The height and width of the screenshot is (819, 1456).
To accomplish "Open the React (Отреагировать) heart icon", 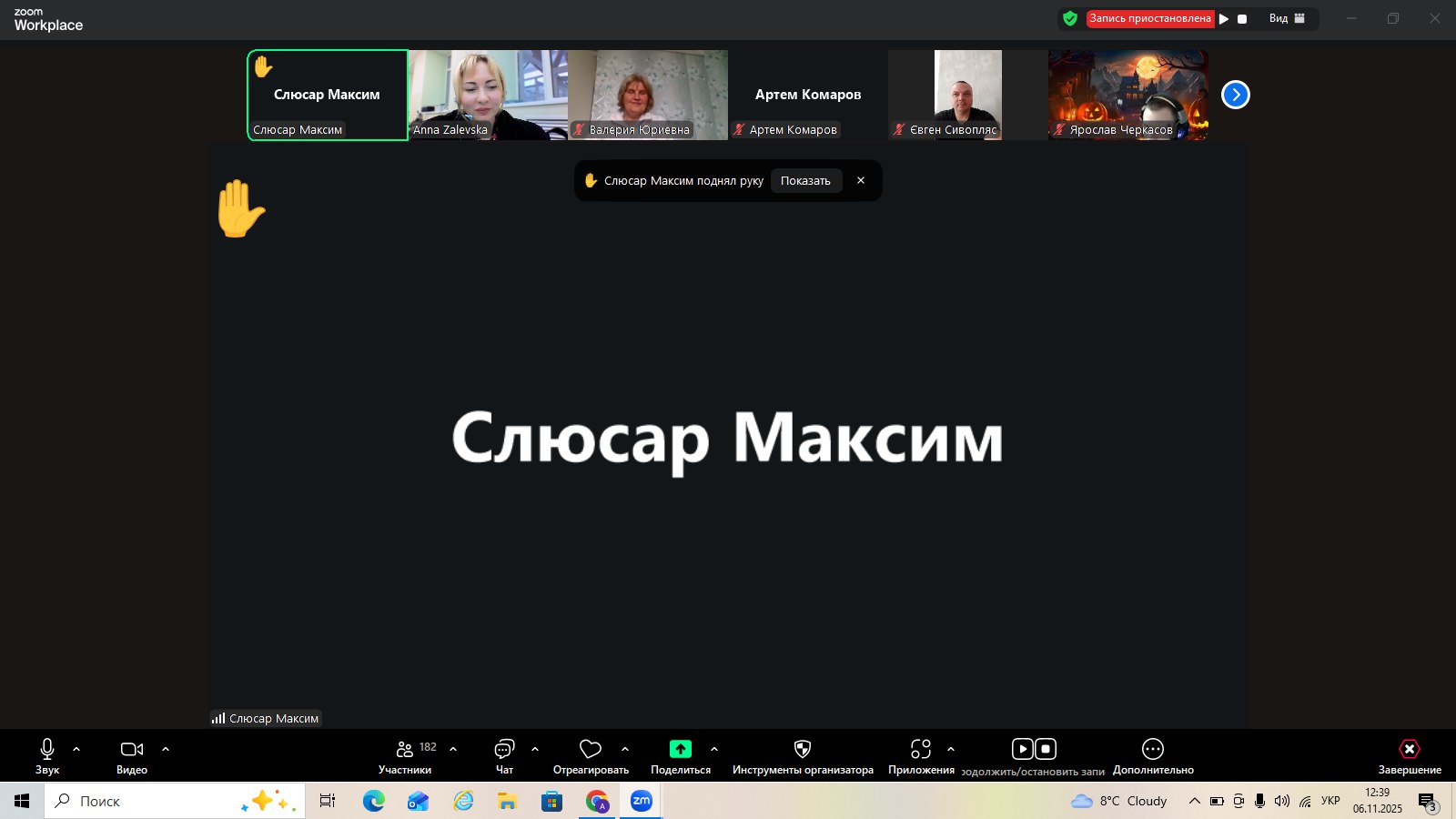I will (x=591, y=749).
